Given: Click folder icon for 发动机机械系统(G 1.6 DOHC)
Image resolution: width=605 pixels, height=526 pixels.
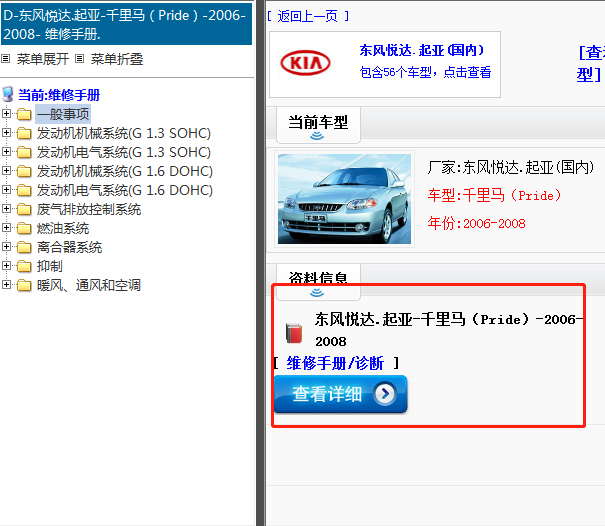Looking at the screenshot, I should coord(24,171).
